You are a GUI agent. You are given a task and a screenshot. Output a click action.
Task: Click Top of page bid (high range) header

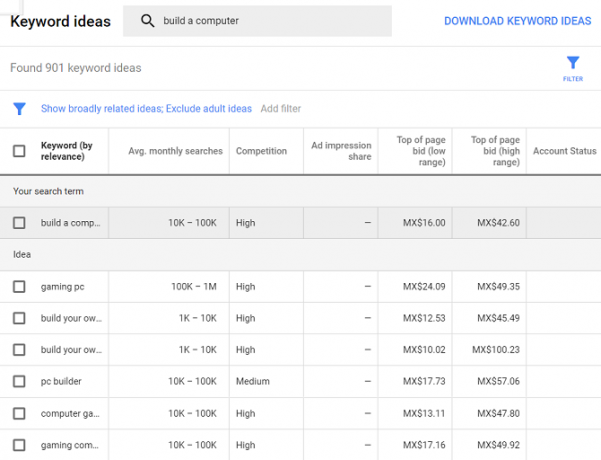(x=495, y=151)
